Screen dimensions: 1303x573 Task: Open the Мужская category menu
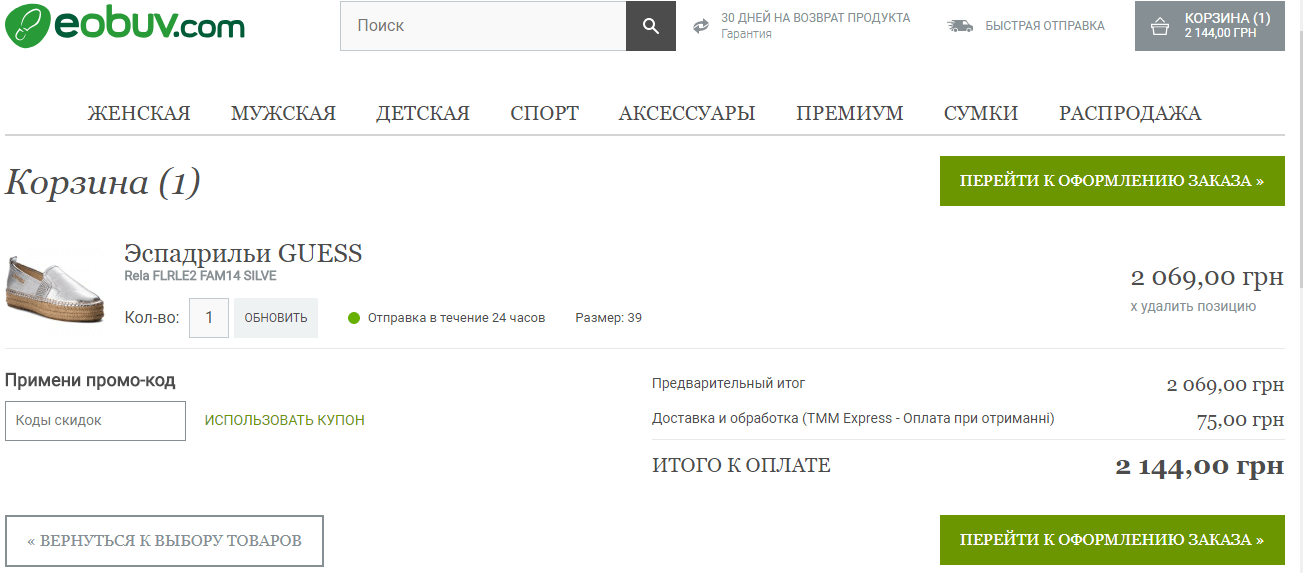(x=283, y=113)
